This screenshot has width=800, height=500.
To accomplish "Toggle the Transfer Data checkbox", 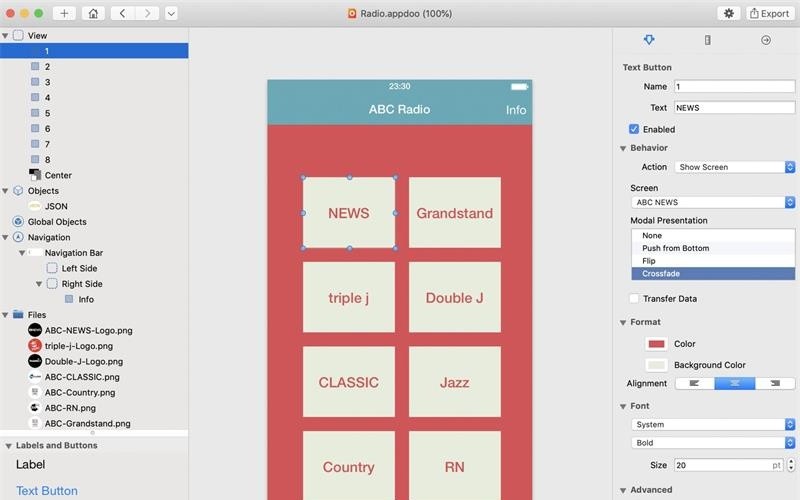I will (634, 298).
